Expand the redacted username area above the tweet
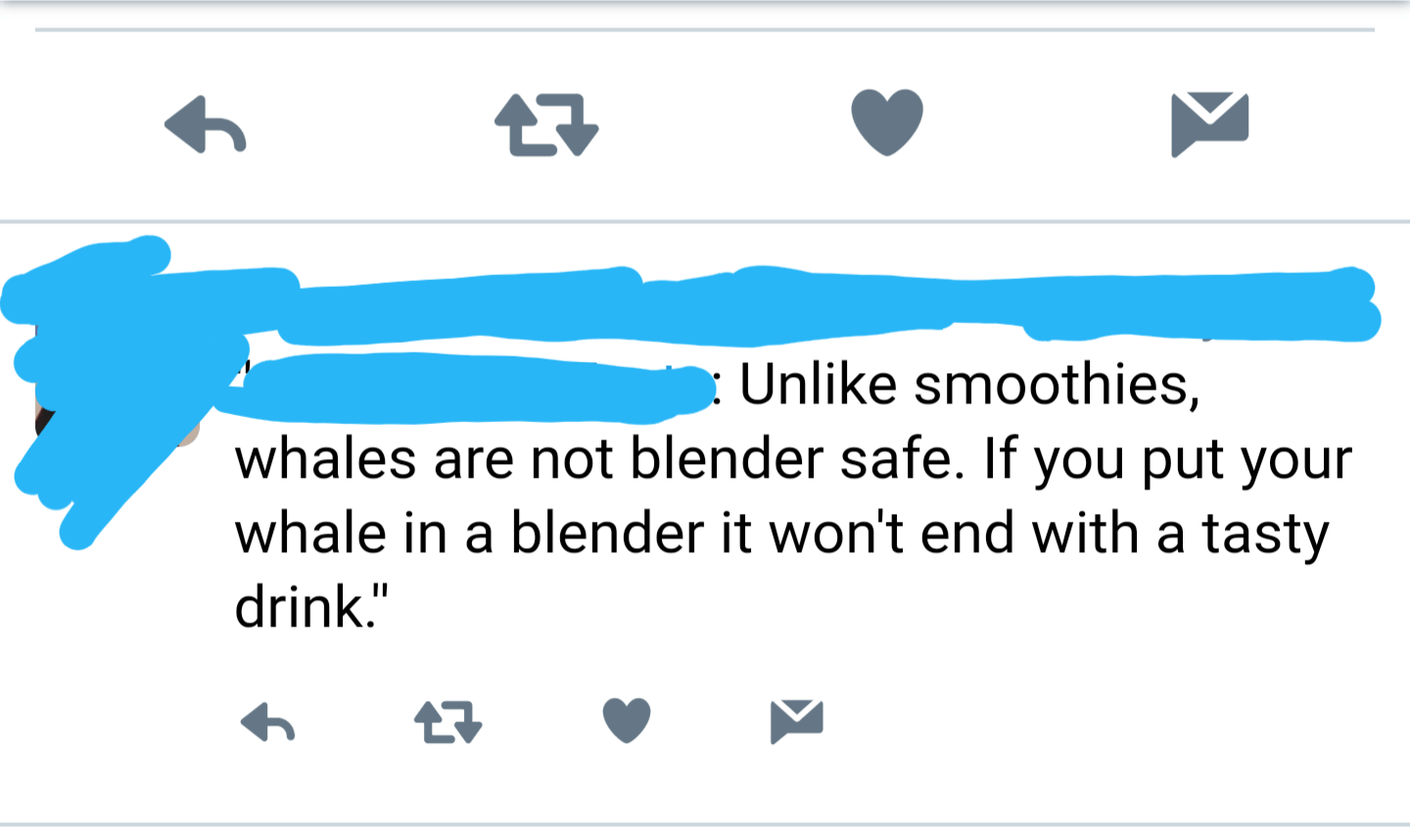Image resolution: width=1410 pixels, height=840 pixels. (685, 294)
